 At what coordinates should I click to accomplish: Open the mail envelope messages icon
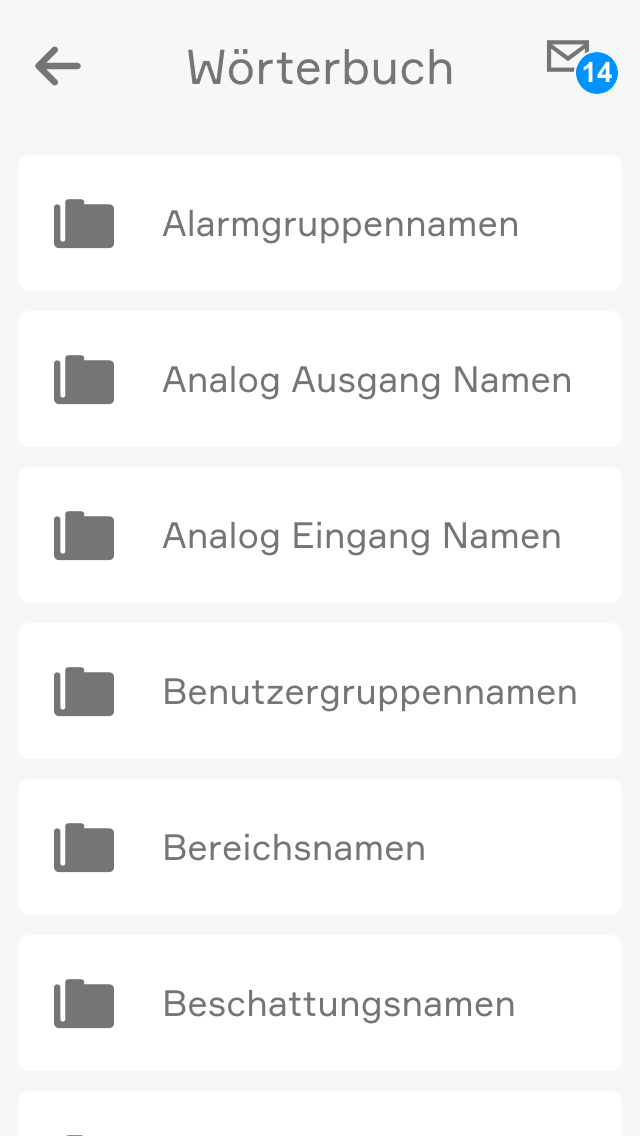[x=567, y=56]
